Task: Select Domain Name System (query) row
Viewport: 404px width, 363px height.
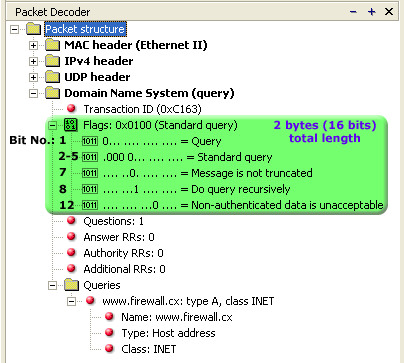Action: [x=149, y=93]
